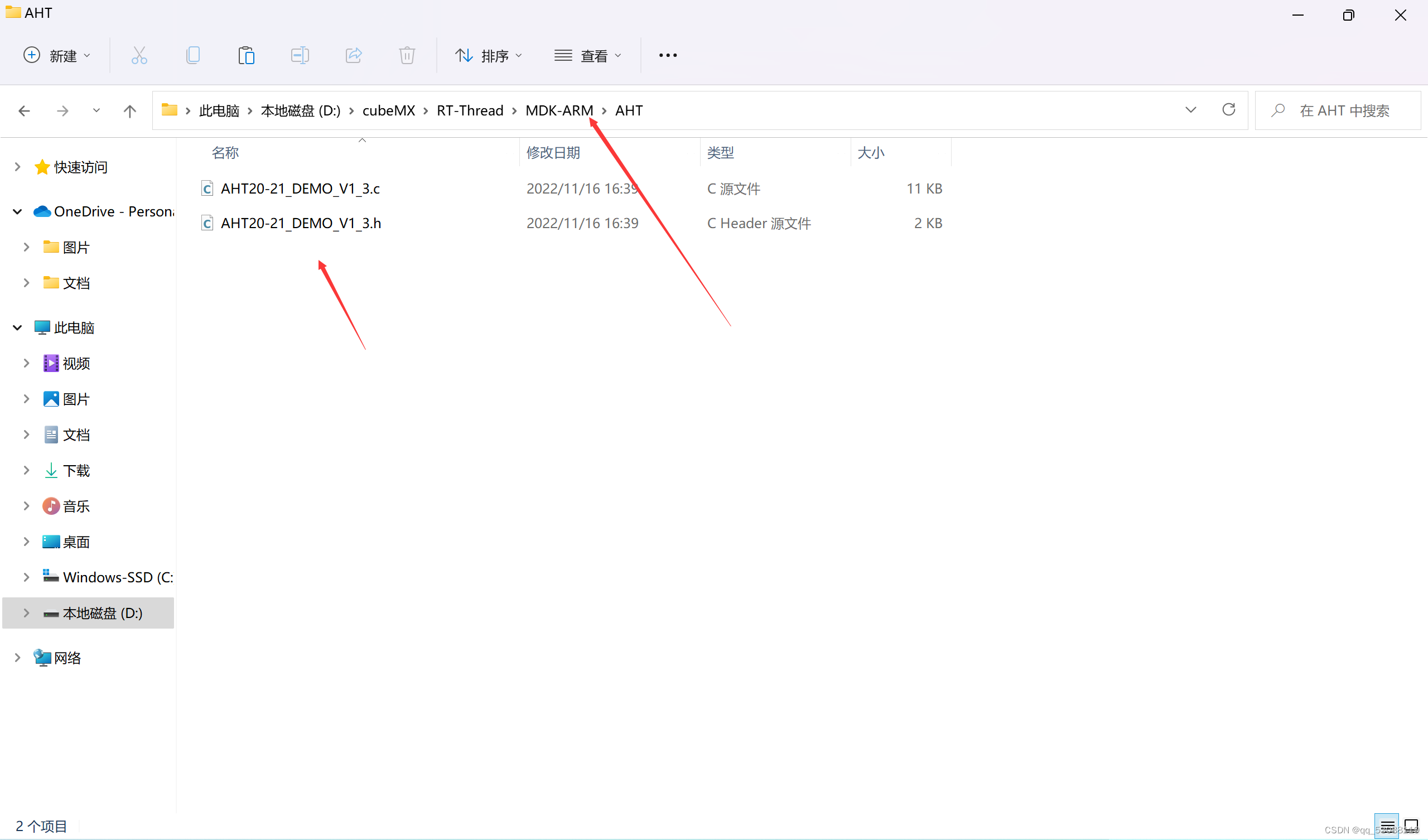The height and width of the screenshot is (840, 1428).
Task: Click 此电脑 in the address bar
Action: click(219, 110)
